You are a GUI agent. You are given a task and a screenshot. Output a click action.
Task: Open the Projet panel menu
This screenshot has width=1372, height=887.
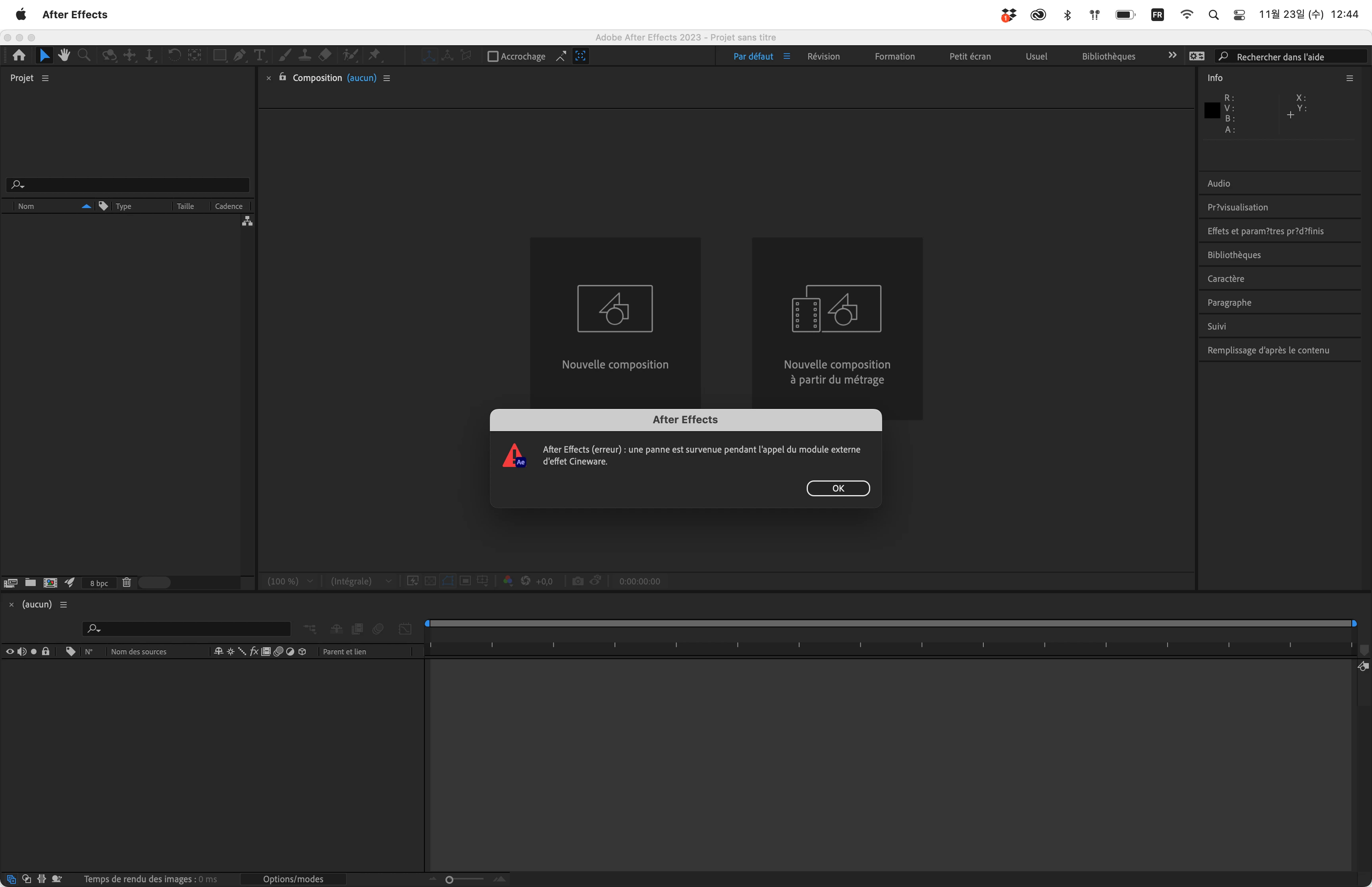click(46, 78)
